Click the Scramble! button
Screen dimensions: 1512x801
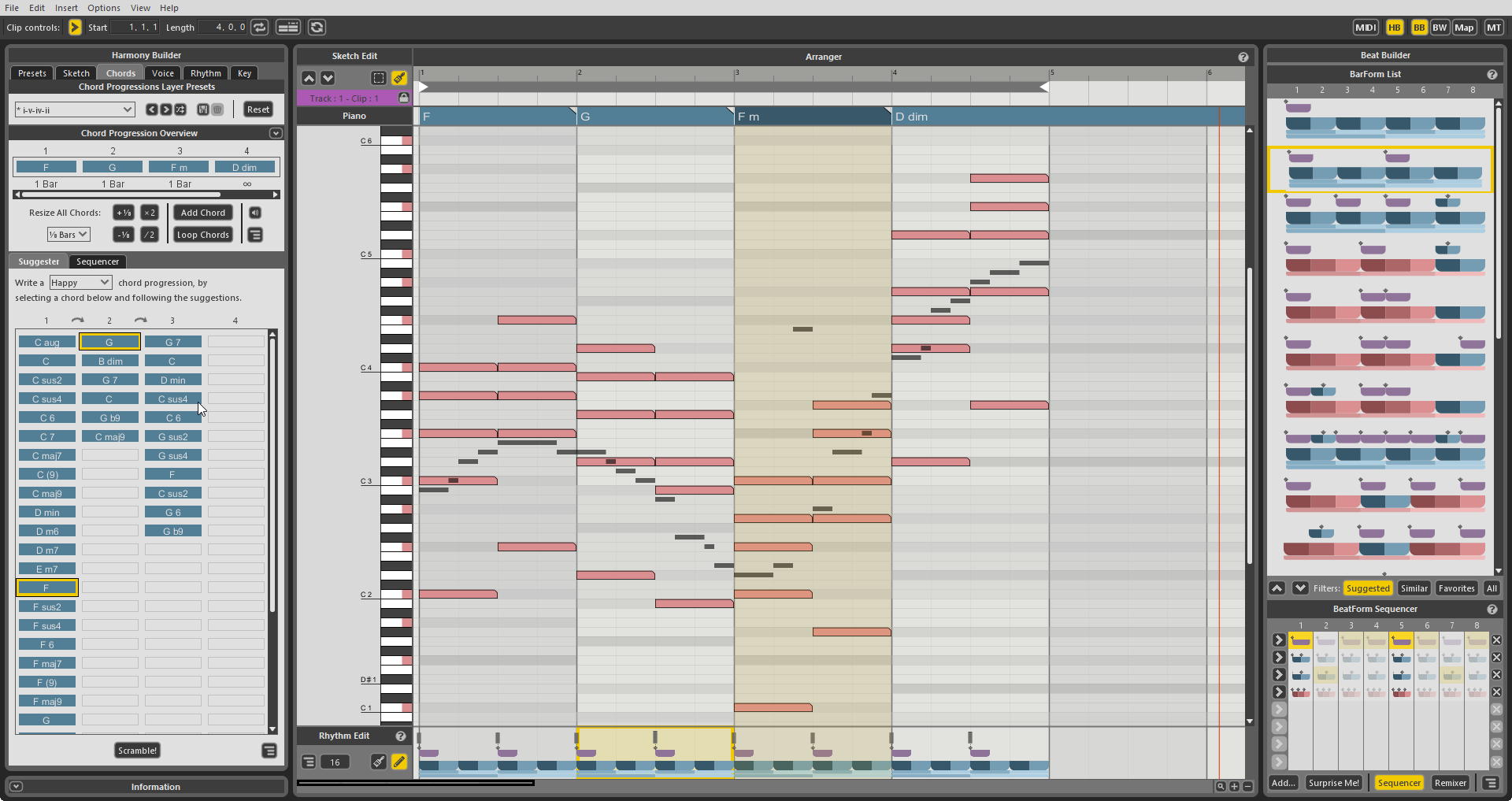(138, 751)
